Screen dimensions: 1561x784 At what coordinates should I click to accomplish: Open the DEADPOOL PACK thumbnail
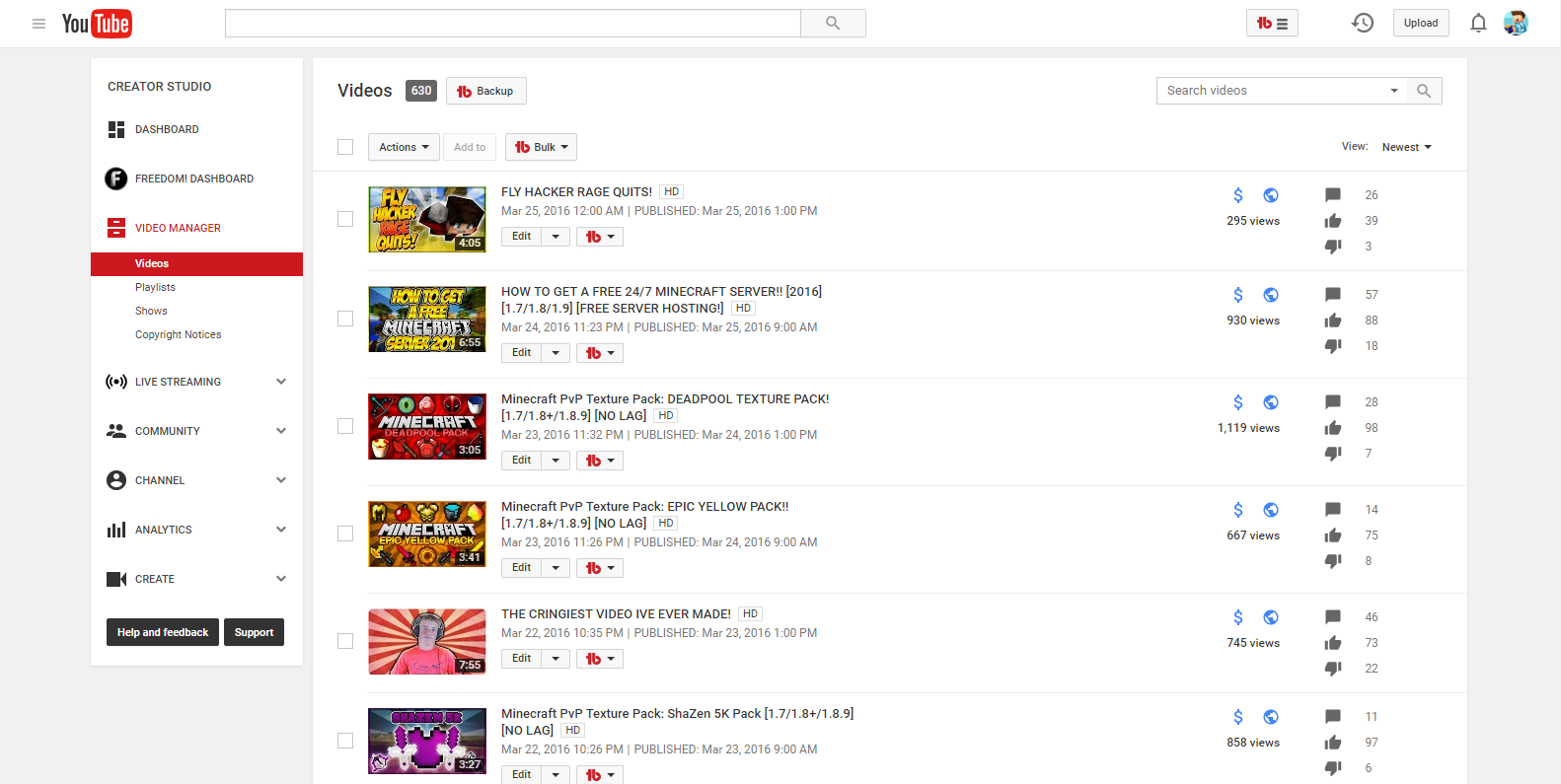[427, 427]
